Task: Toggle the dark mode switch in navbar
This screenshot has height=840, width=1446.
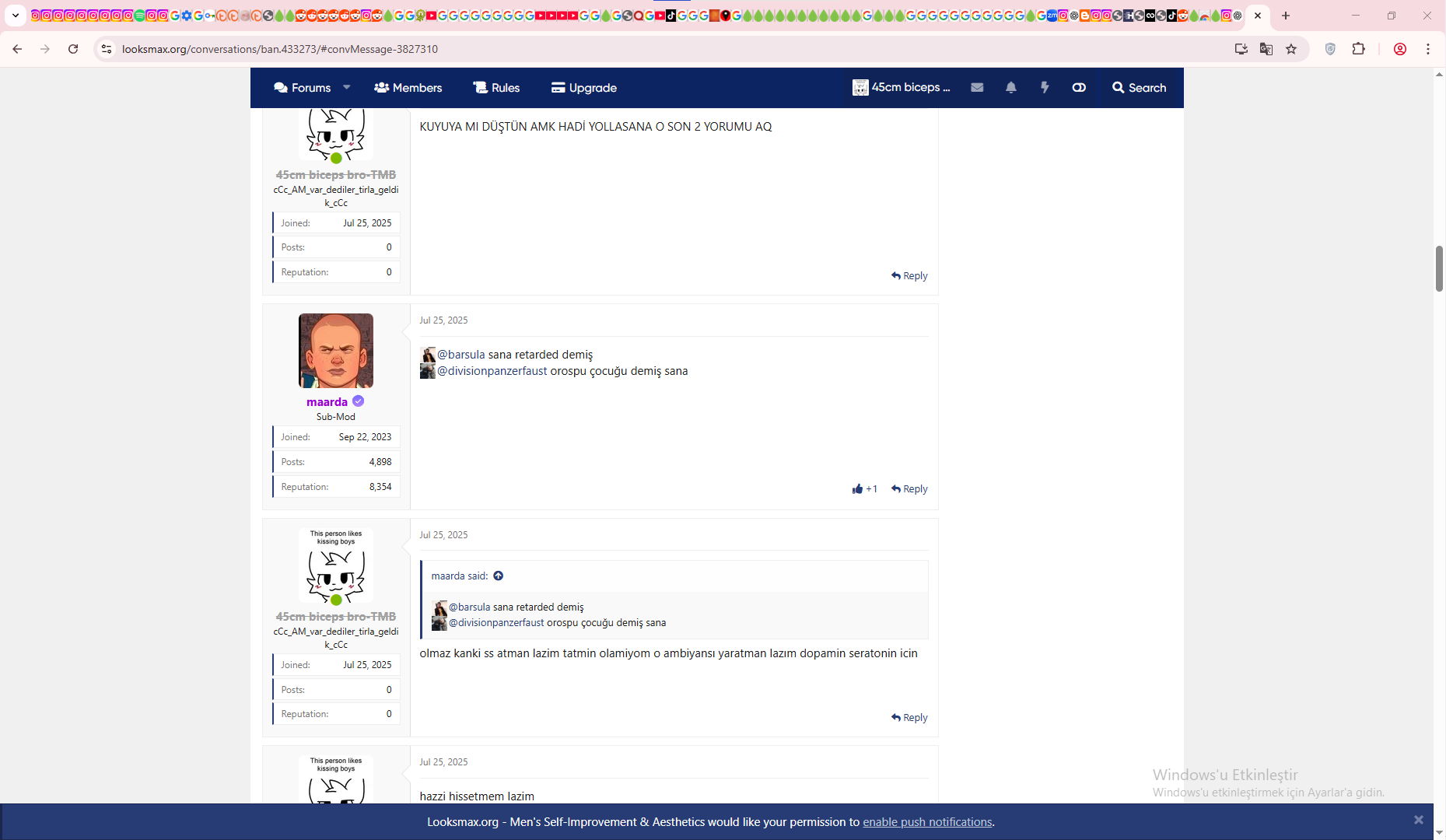Action: tap(1079, 88)
